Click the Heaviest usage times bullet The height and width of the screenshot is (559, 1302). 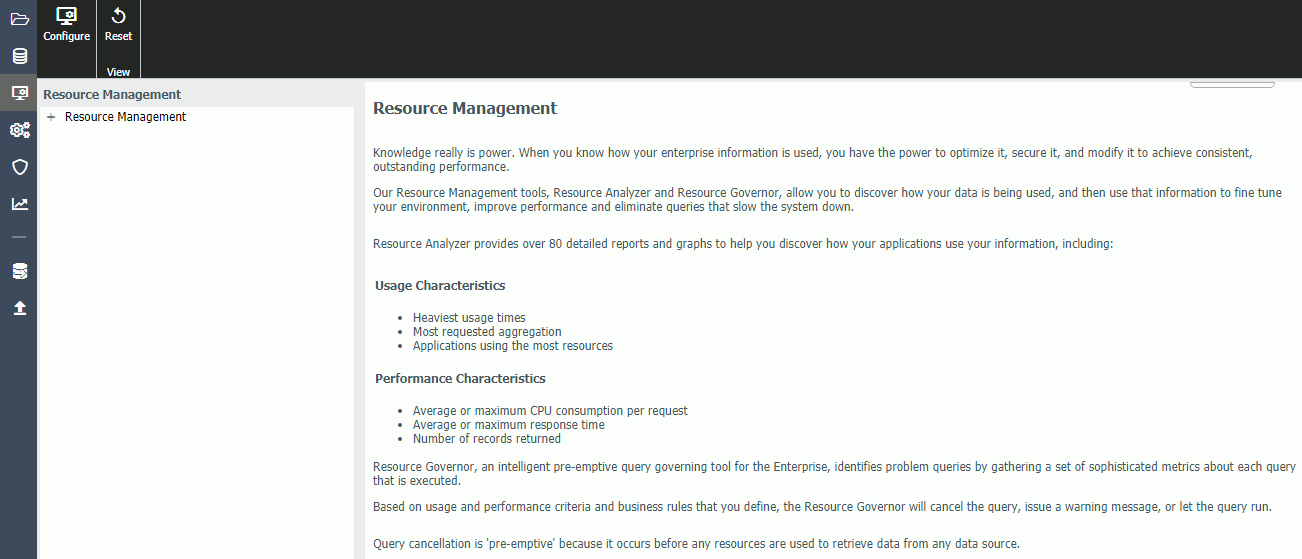click(x=469, y=318)
